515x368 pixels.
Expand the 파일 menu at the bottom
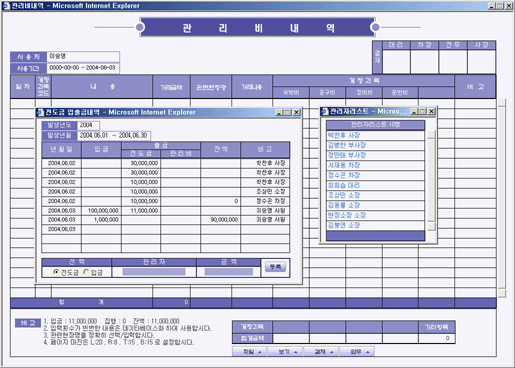tap(249, 352)
